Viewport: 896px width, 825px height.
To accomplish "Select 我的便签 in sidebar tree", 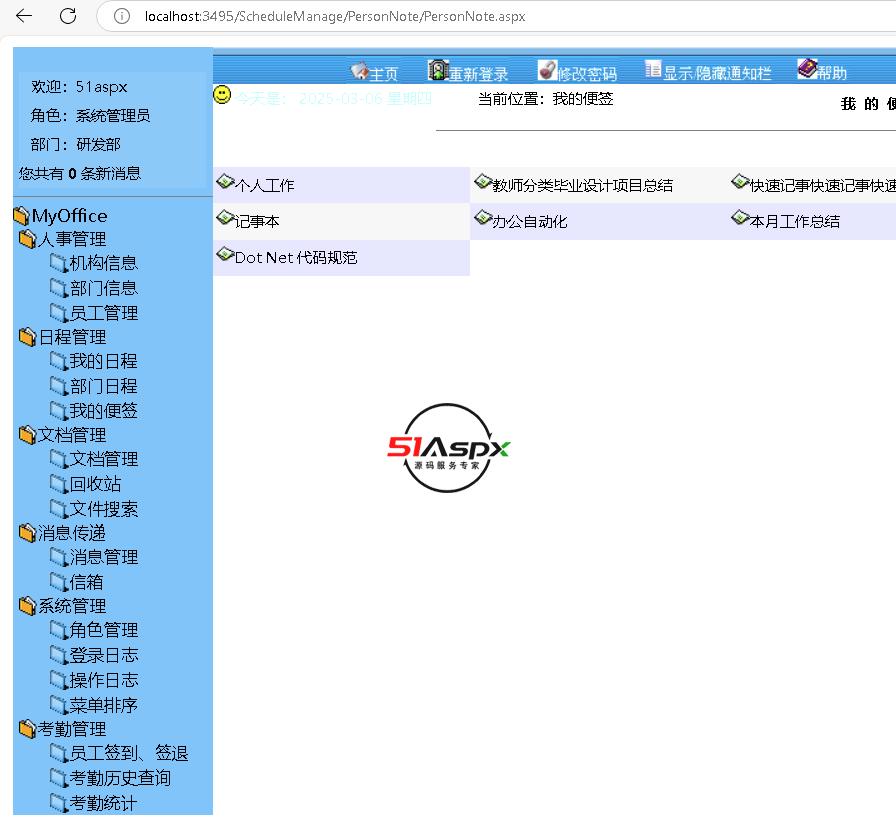I will (103, 410).
